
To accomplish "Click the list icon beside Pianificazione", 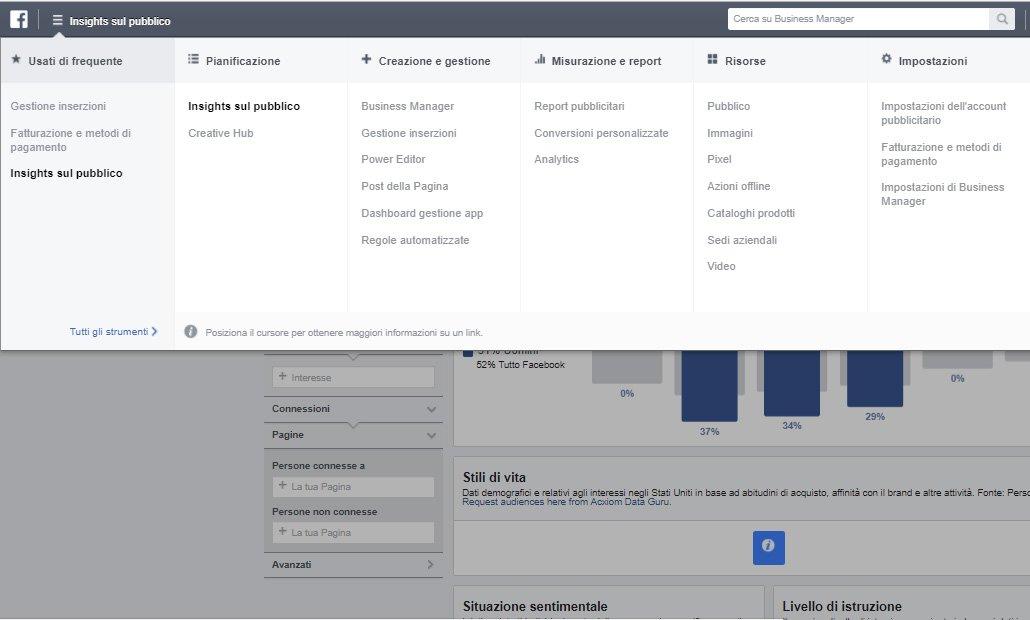I will pos(193,60).
